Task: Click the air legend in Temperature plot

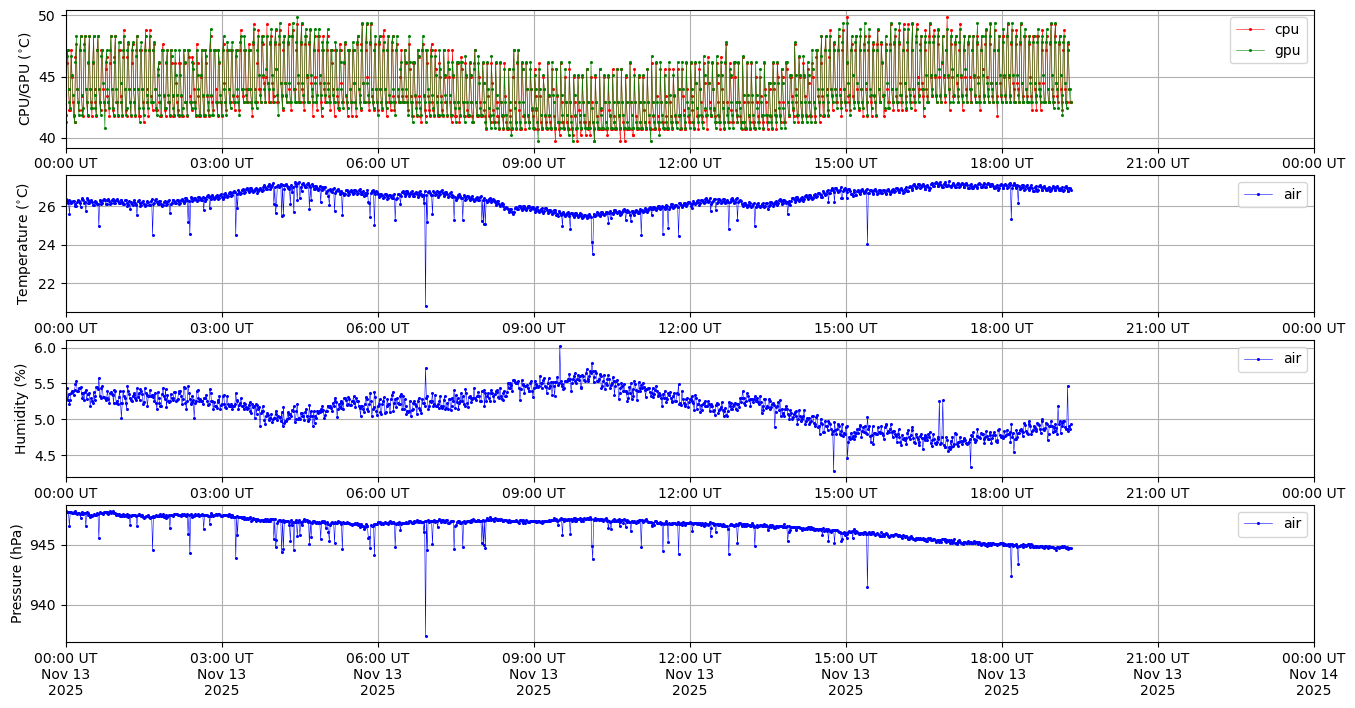Action: point(1292,194)
